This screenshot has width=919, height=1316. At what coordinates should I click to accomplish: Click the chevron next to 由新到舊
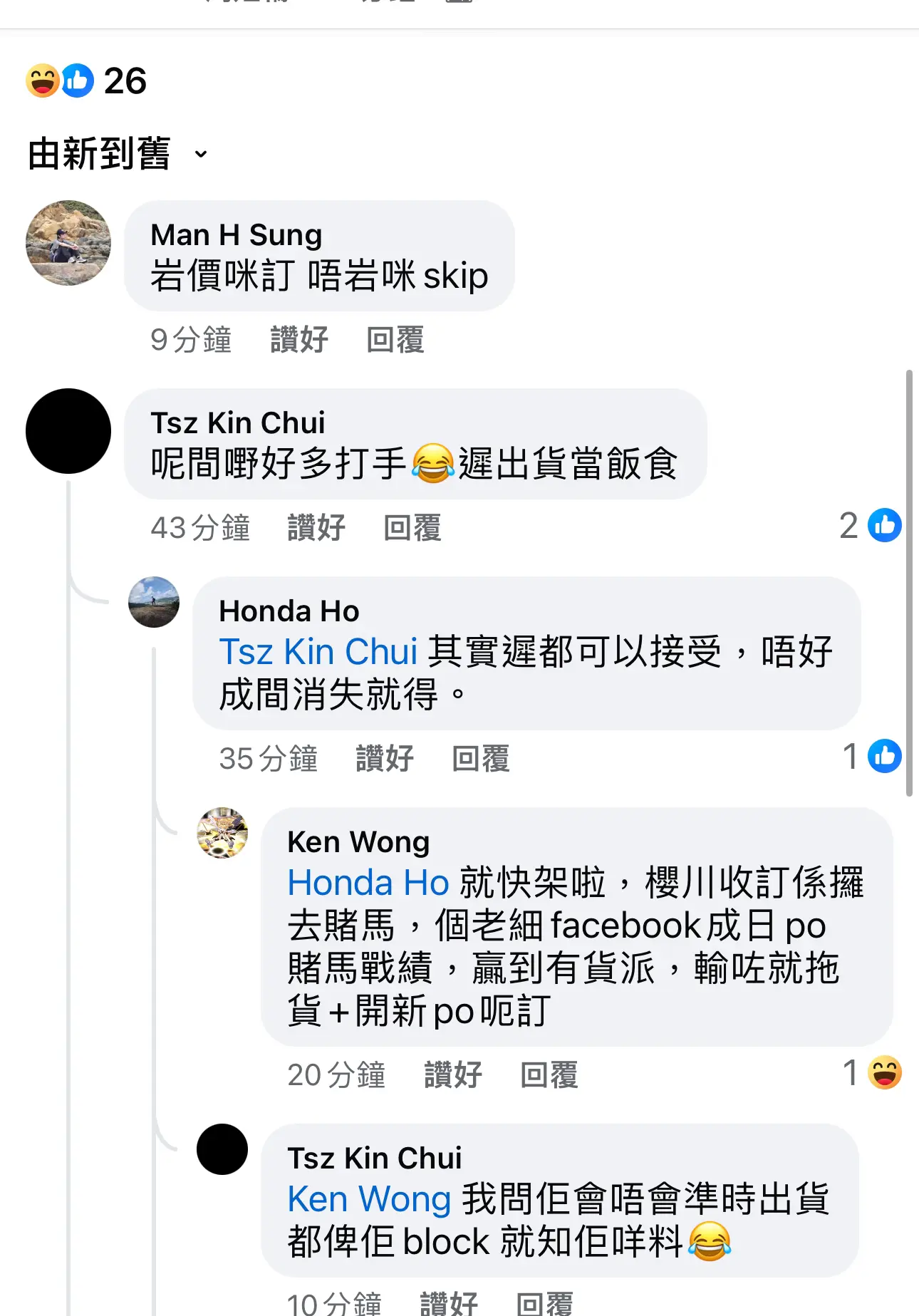coord(201,154)
